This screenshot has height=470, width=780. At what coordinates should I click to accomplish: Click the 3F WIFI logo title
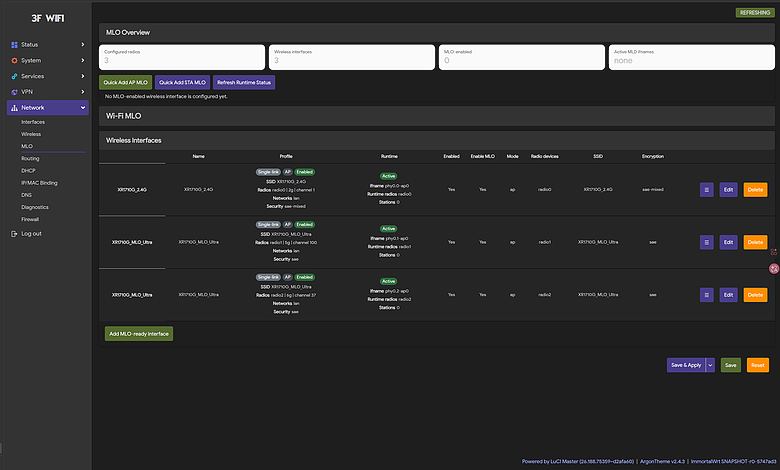[x=48, y=18]
